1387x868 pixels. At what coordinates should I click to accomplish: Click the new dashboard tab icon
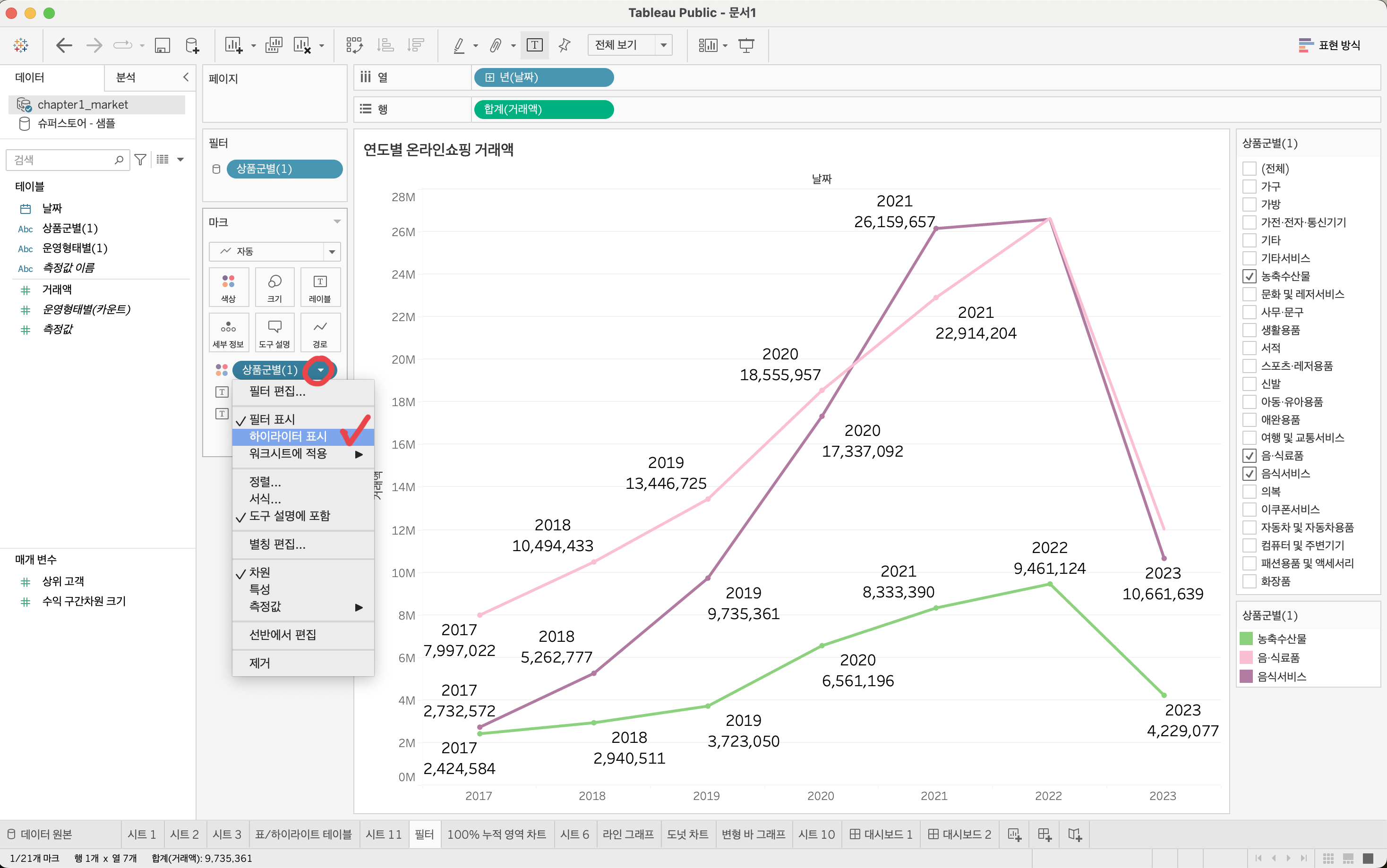pos(1045,834)
